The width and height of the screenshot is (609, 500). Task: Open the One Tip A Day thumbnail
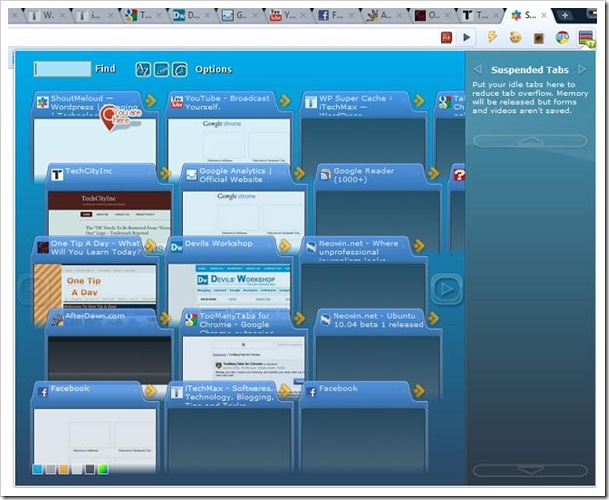point(95,287)
